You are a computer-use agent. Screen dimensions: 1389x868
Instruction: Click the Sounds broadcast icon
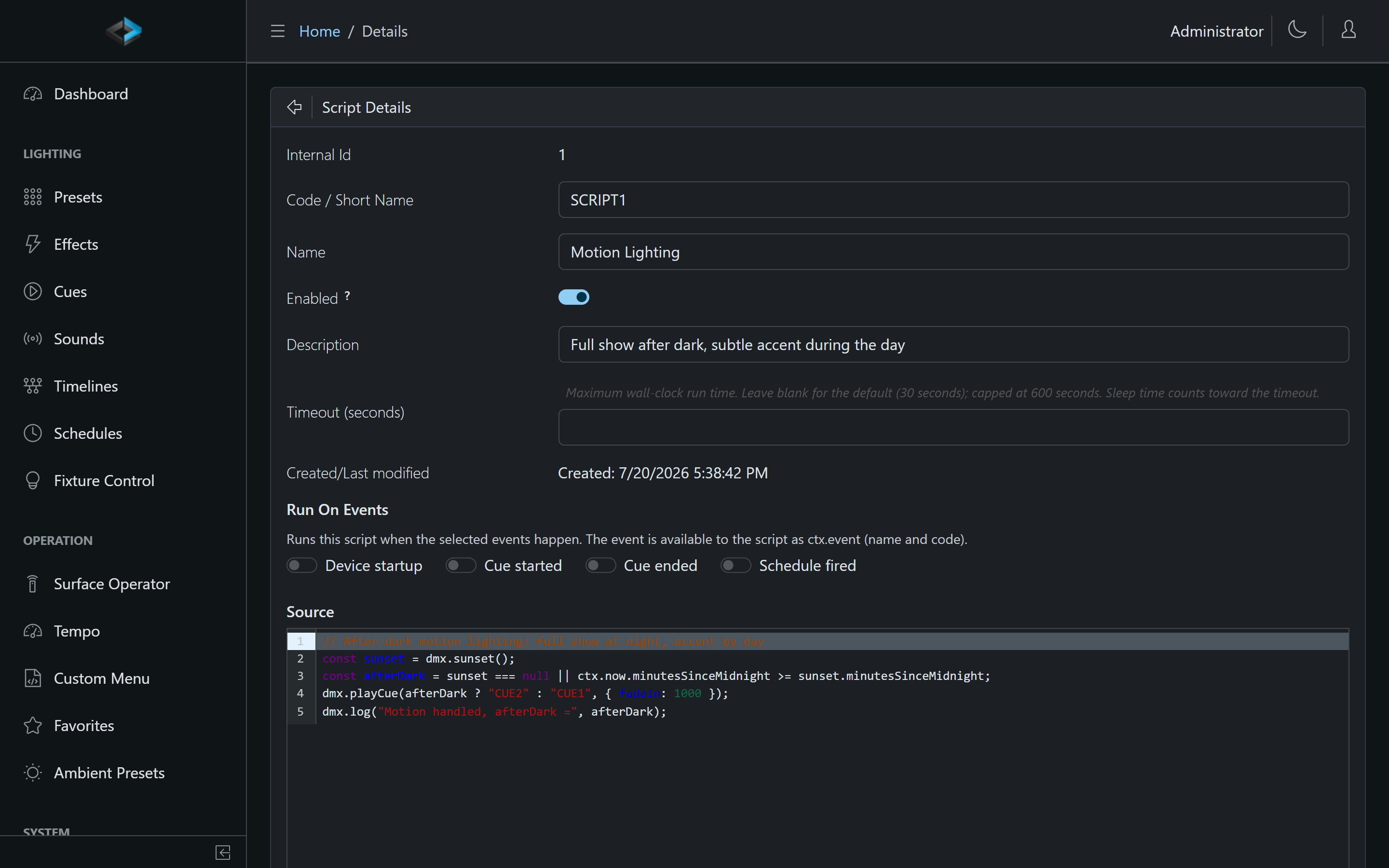[x=33, y=339]
